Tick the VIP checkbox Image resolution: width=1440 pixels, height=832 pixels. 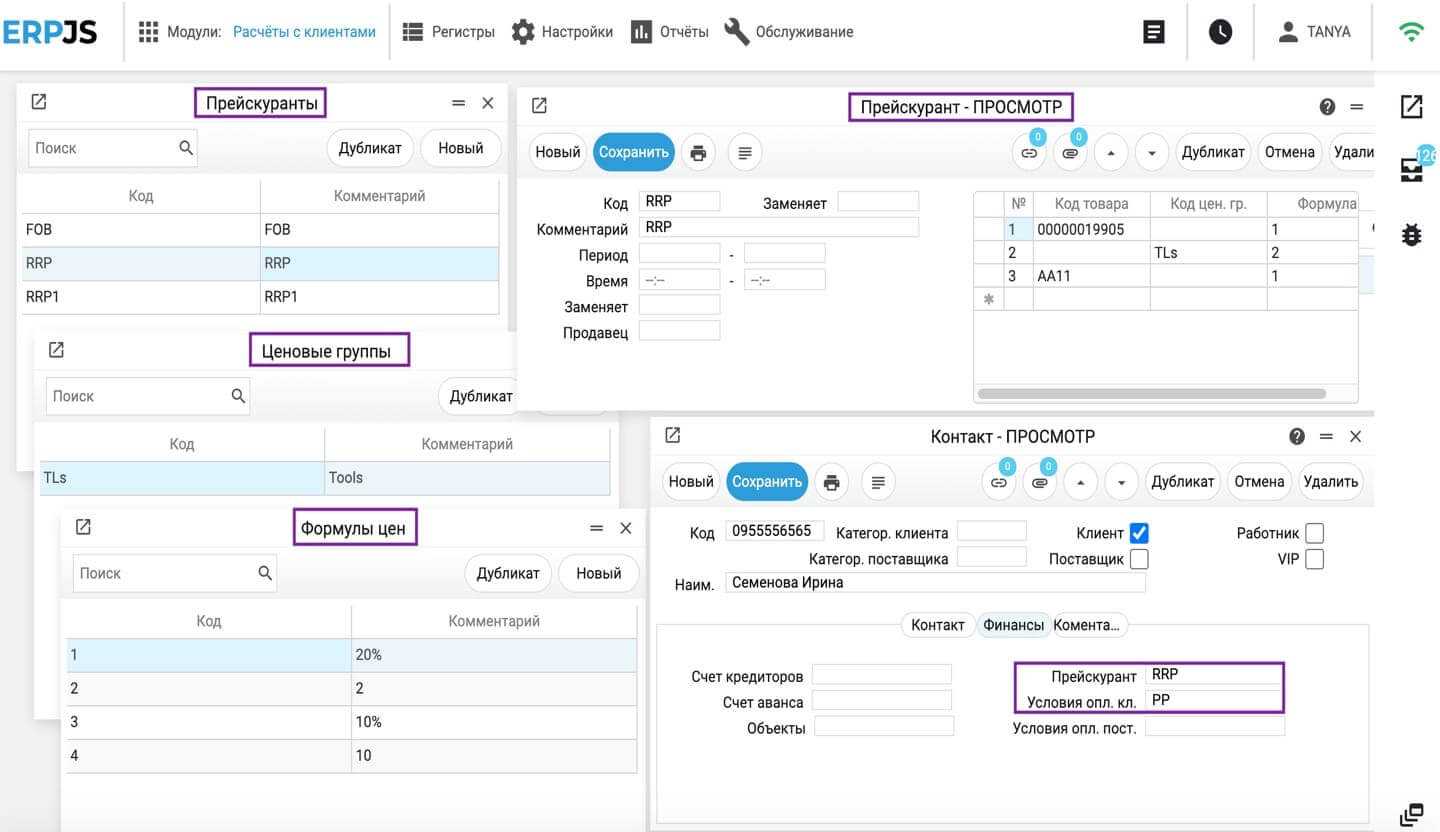click(1314, 559)
